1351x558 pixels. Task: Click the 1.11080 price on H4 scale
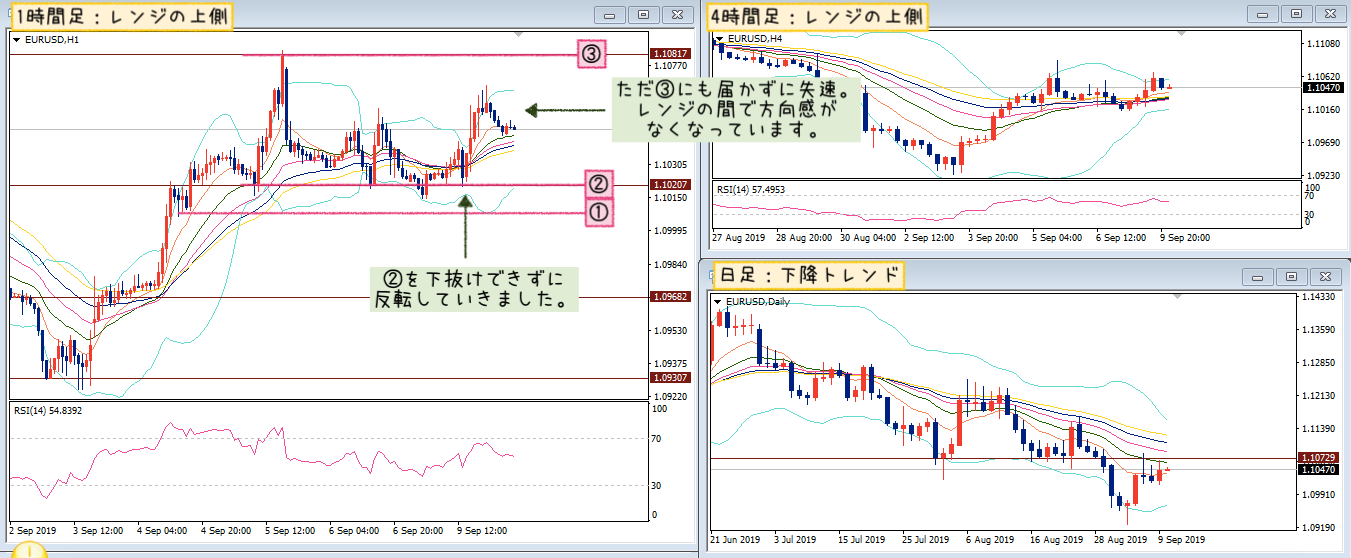(1323, 44)
